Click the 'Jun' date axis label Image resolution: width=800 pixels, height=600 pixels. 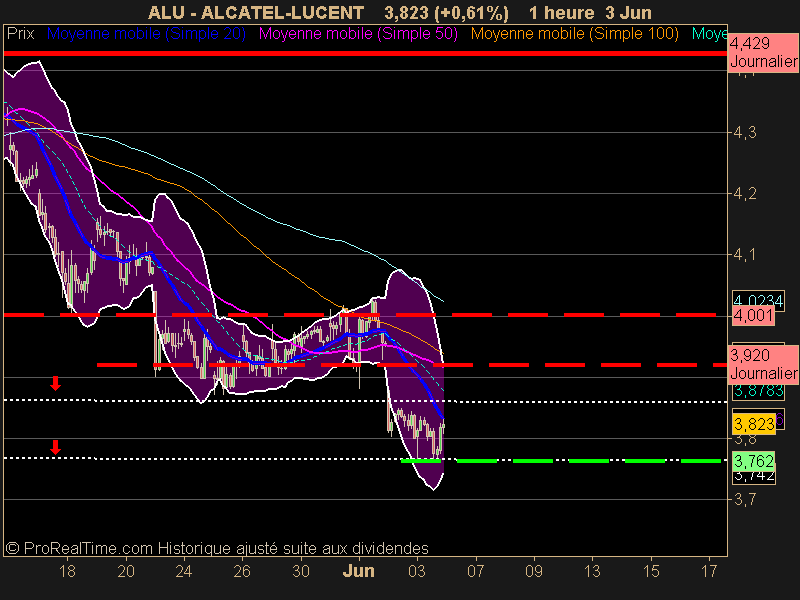358,570
